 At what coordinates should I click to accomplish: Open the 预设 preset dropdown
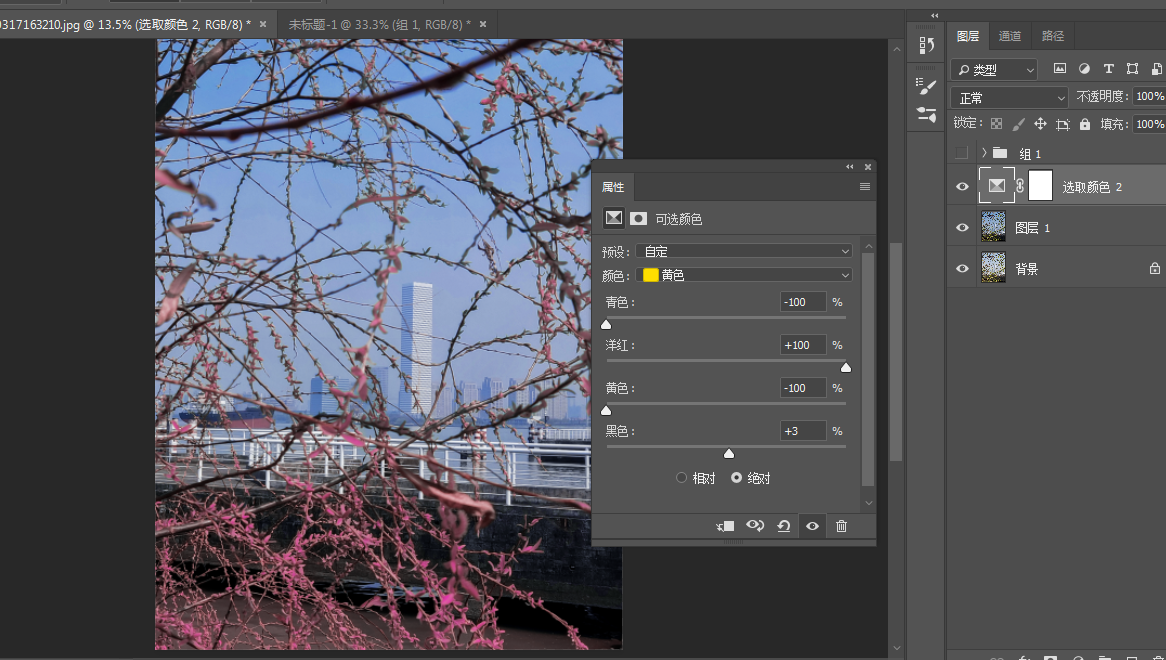[745, 251]
